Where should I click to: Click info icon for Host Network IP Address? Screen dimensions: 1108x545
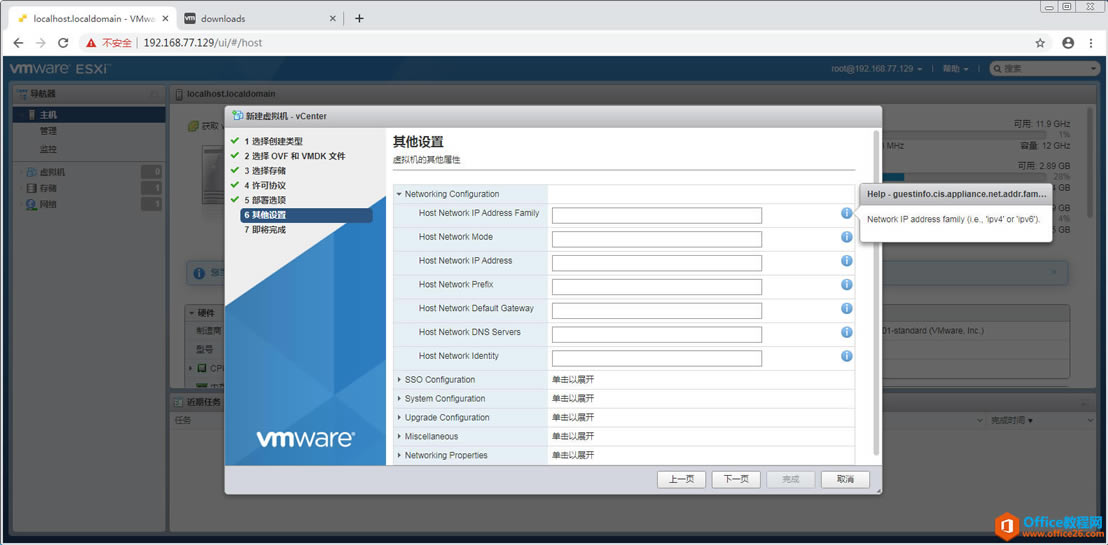tap(847, 261)
